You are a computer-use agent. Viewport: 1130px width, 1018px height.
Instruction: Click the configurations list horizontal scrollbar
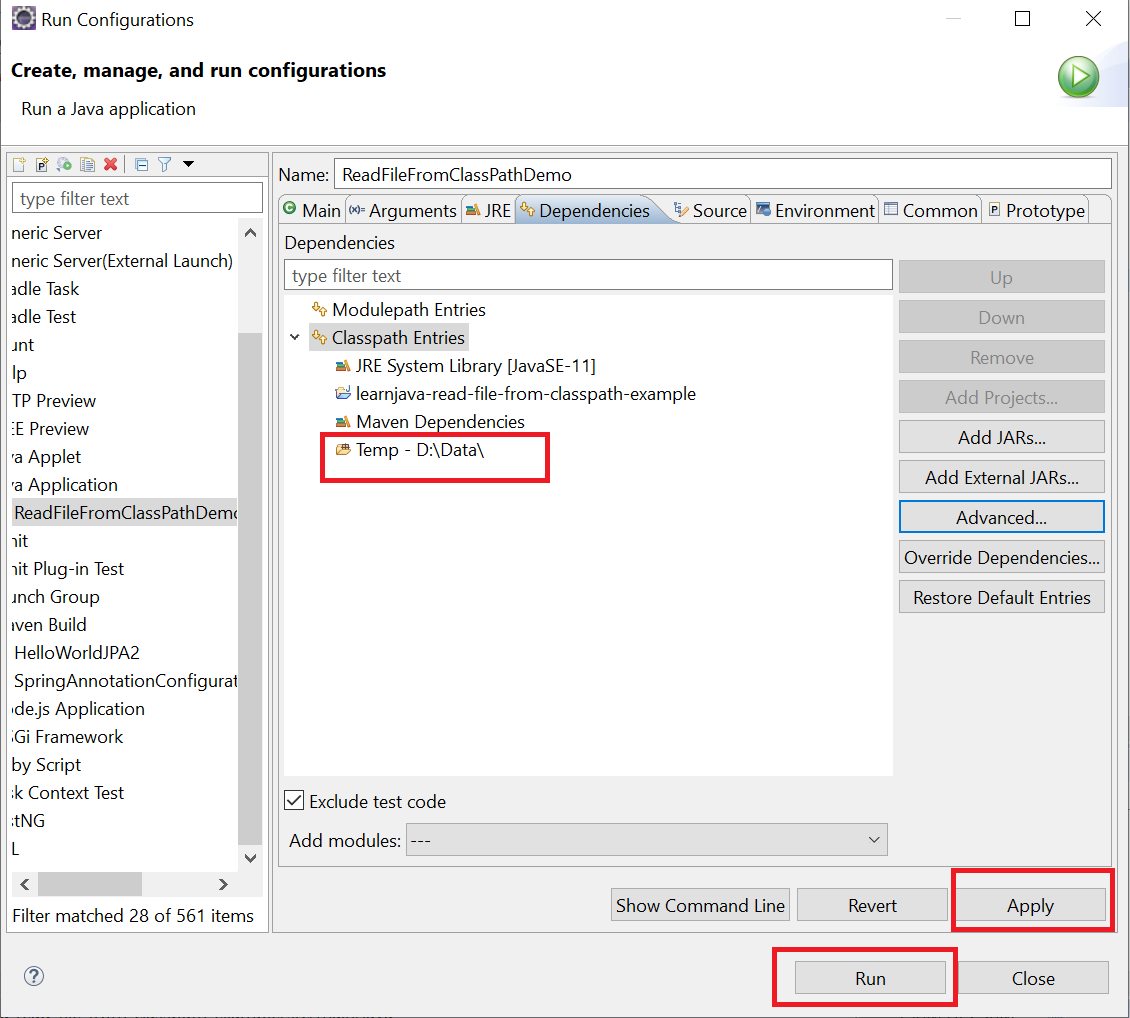tap(90, 884)
